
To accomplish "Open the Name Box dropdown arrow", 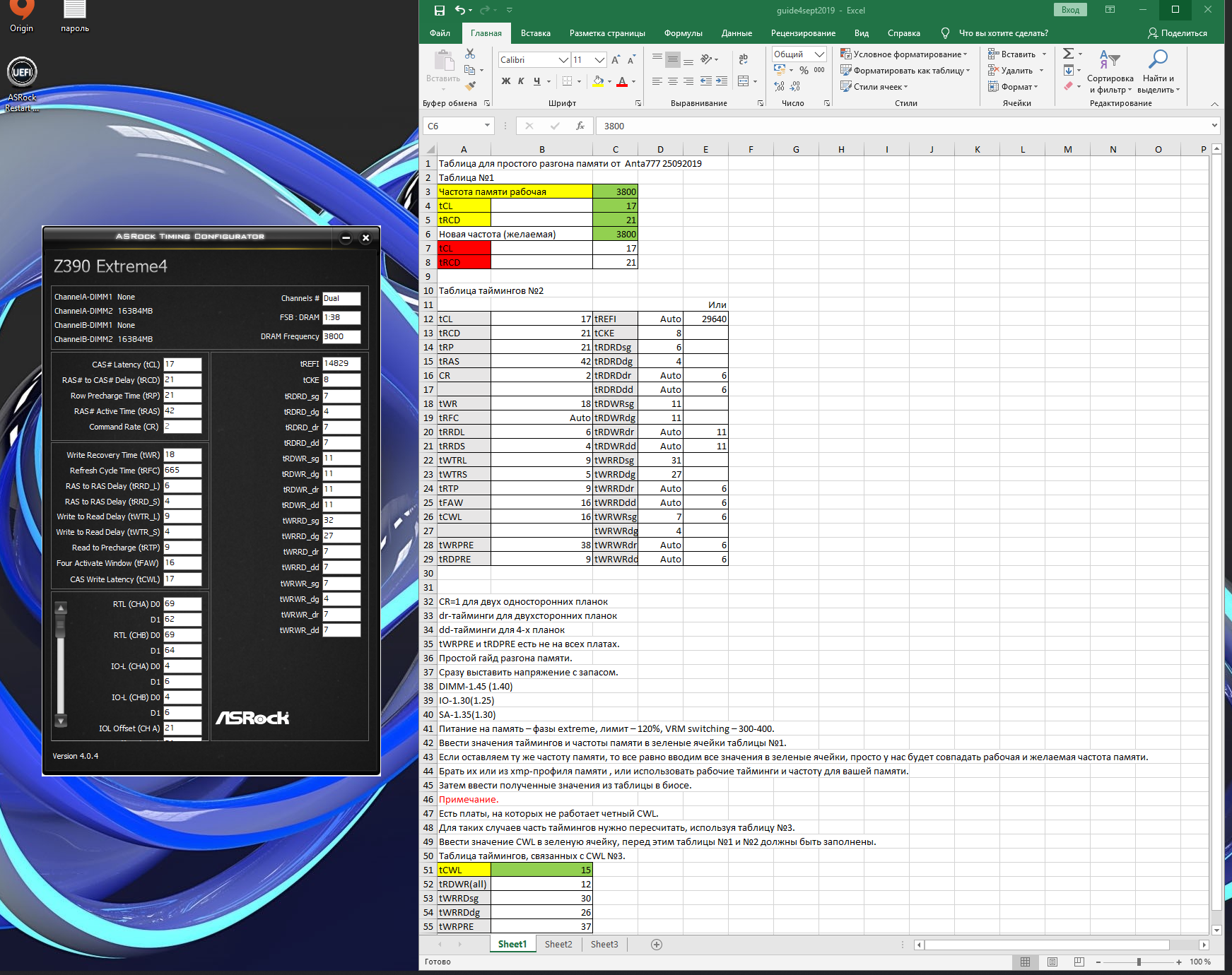I will pos(487,126).
